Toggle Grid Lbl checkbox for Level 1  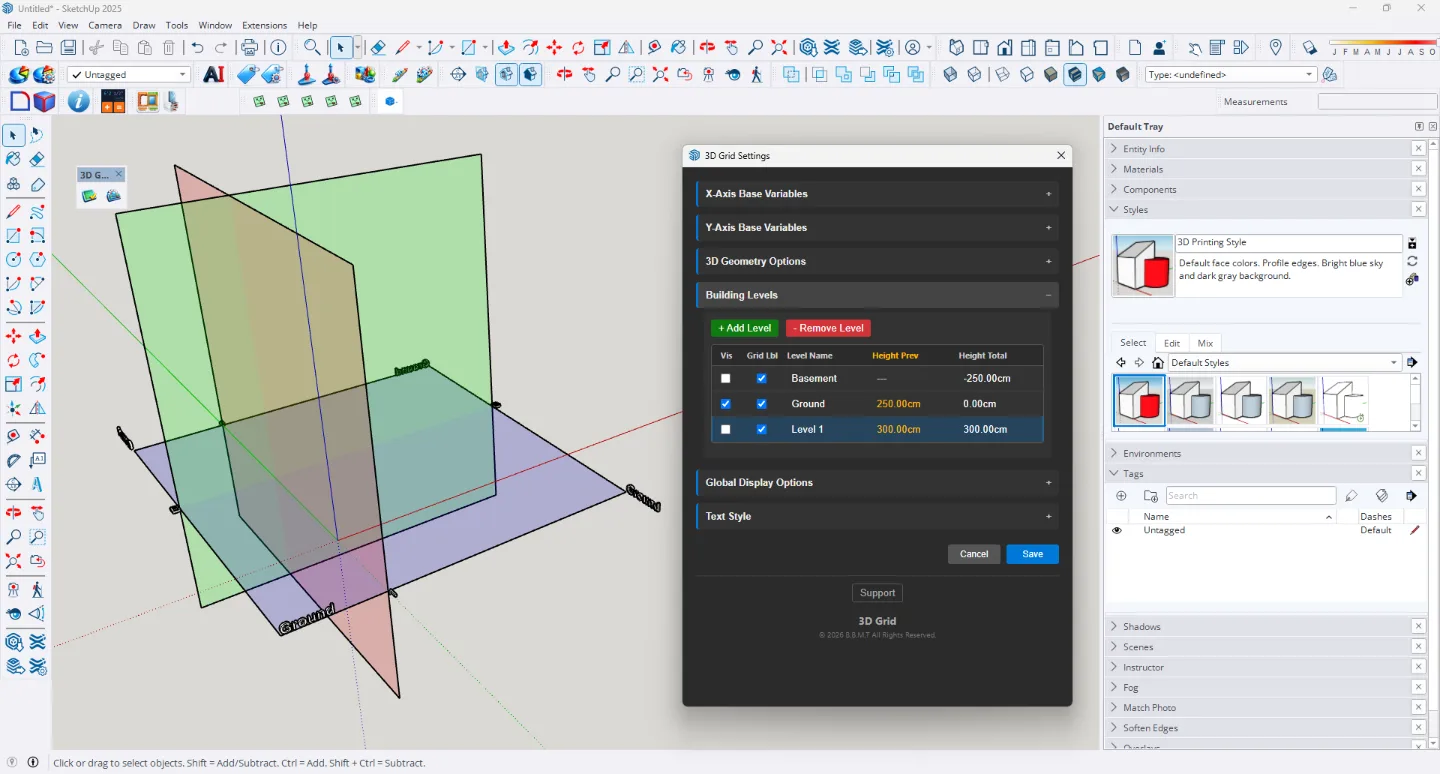(x=762, y=429)
